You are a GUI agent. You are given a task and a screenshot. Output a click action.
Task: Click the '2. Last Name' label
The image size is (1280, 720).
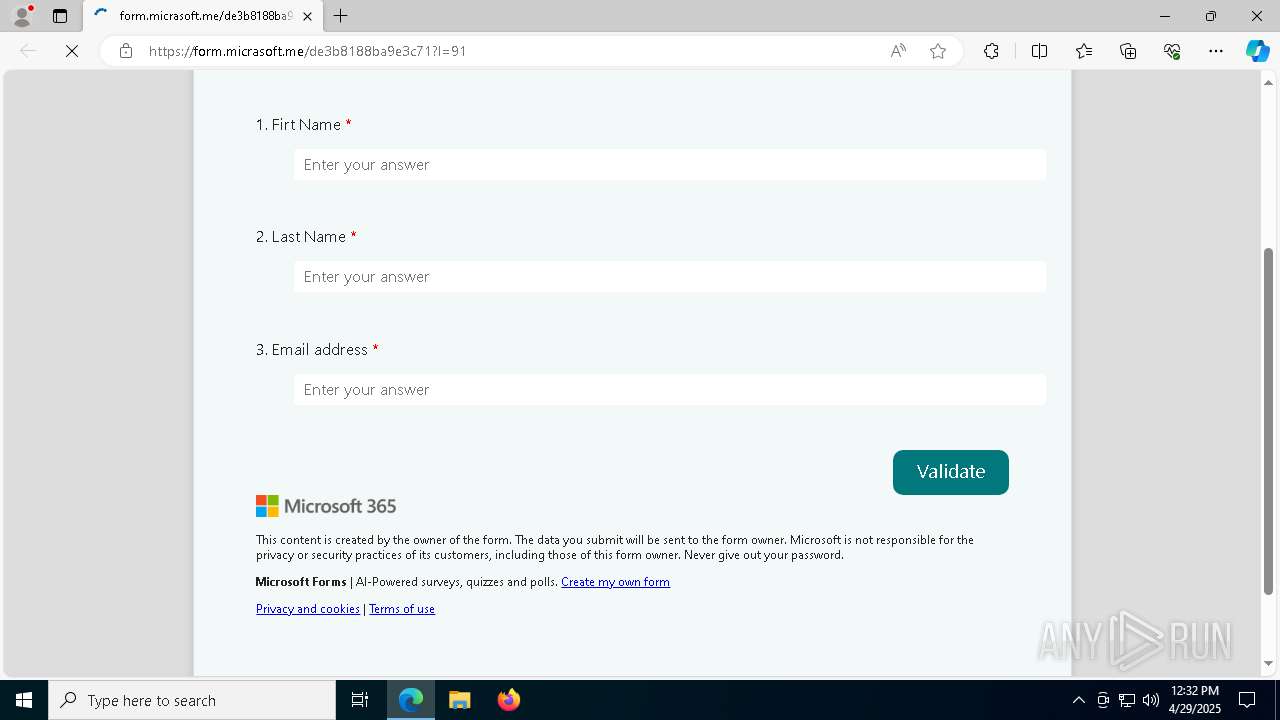pos(306,237)
